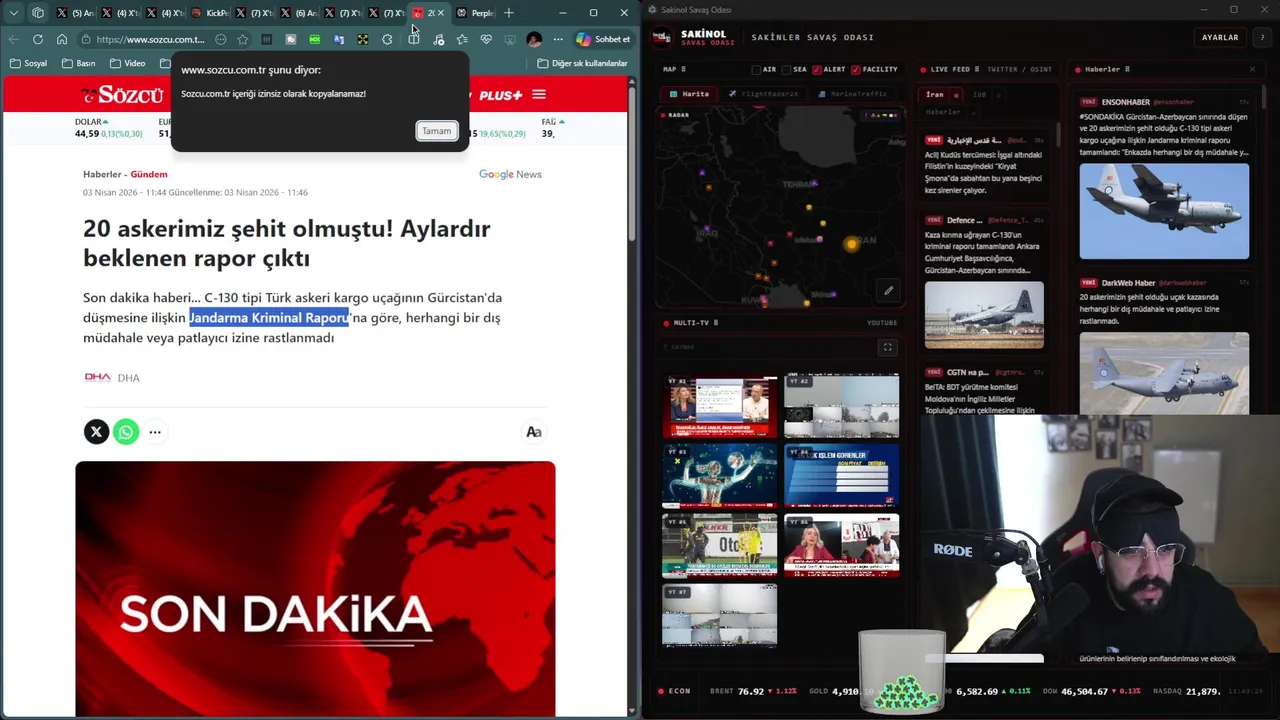Screen dimensions: 1280x720
Task: Open the Video bookmarks folder
Action: point(128,63)
